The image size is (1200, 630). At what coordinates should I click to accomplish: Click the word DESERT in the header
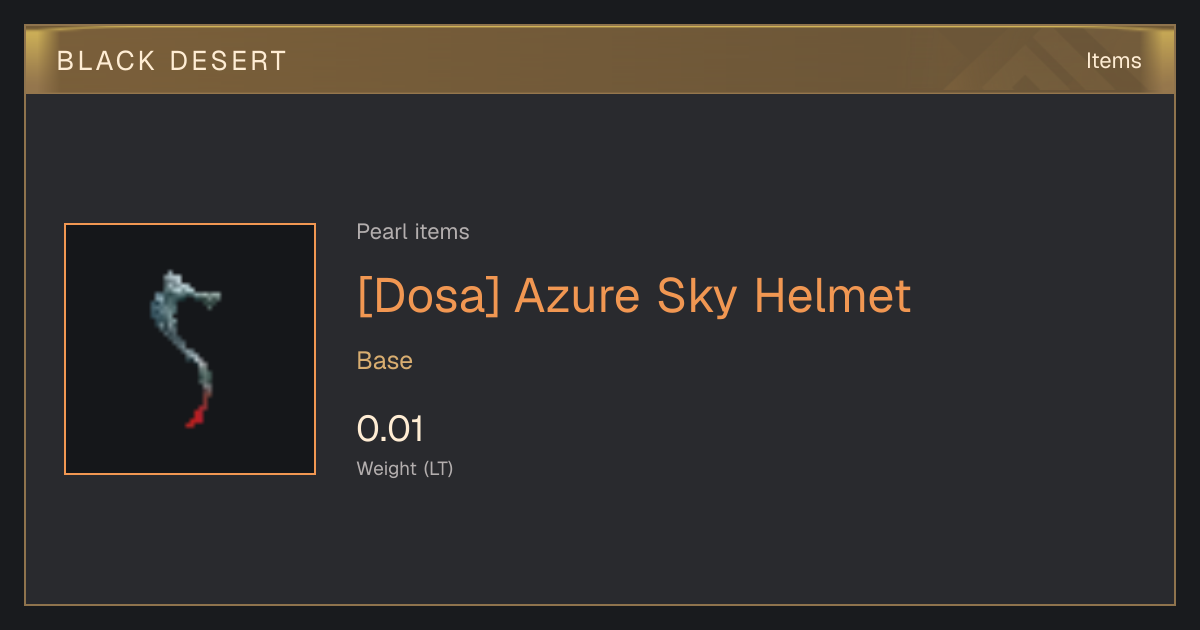coord(228,61)
